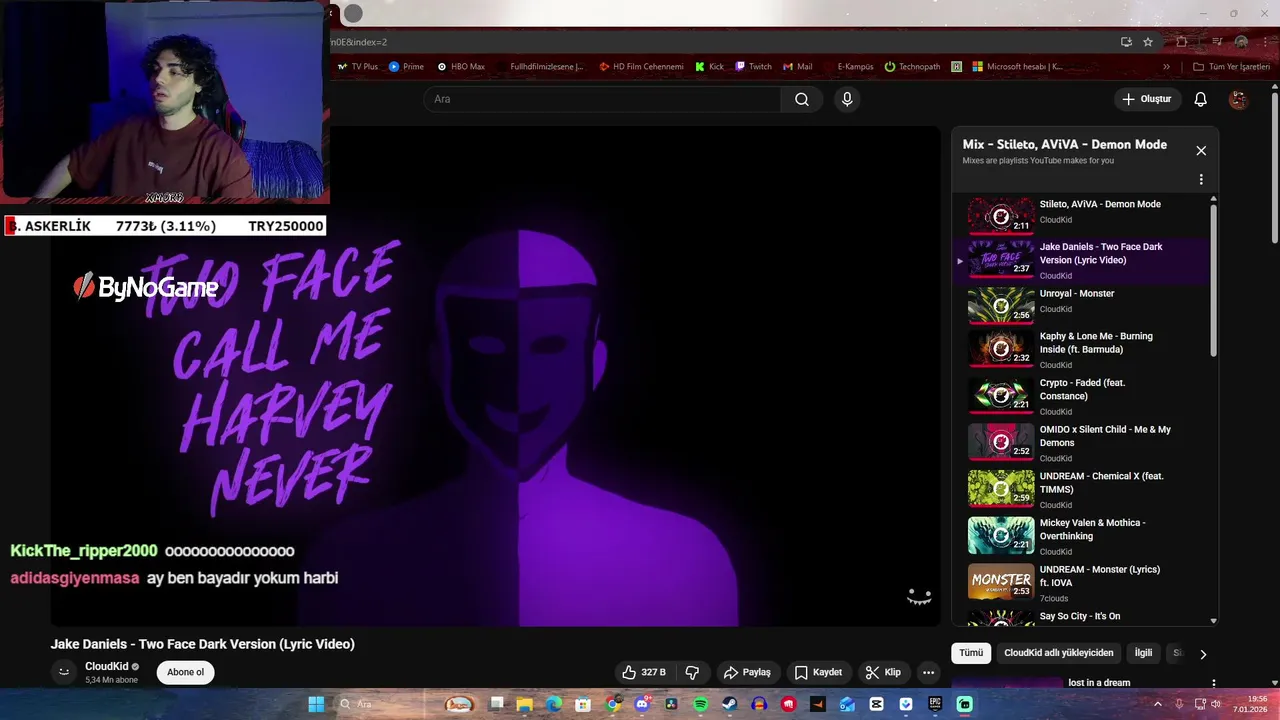
Task: Open the CloudKid channel name link
Action: click(106, 666)
